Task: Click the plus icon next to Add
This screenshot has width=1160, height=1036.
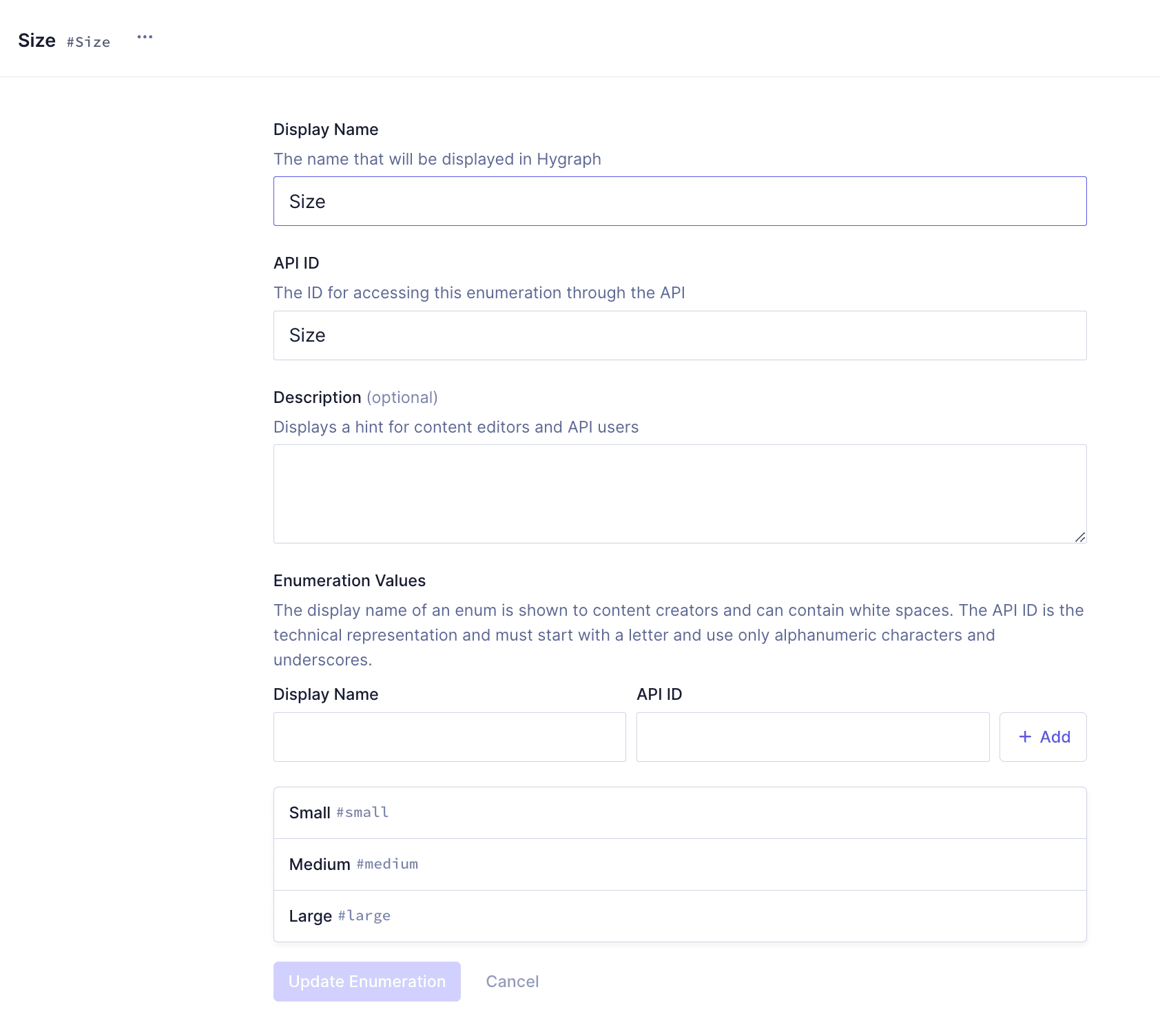Action: click(x=1025, y=736)
